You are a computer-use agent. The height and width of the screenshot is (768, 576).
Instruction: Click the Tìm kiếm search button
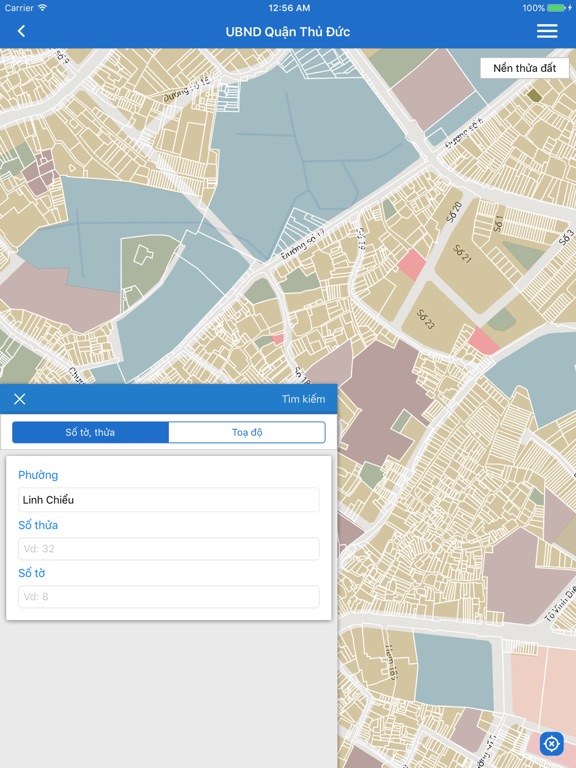coord(303,399)
